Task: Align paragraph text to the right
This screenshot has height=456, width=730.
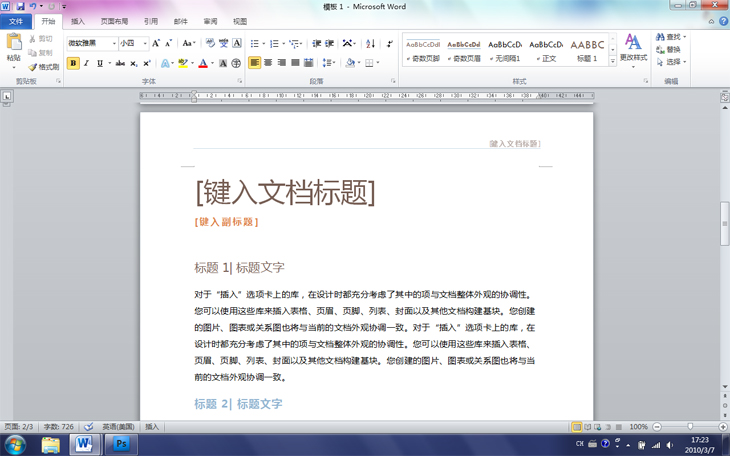Action: 282,62
